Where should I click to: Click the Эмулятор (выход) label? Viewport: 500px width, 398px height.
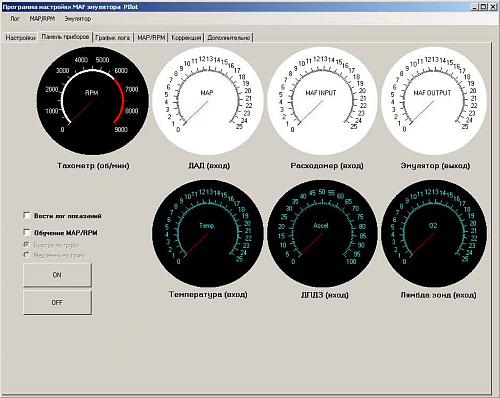[435, 166]
